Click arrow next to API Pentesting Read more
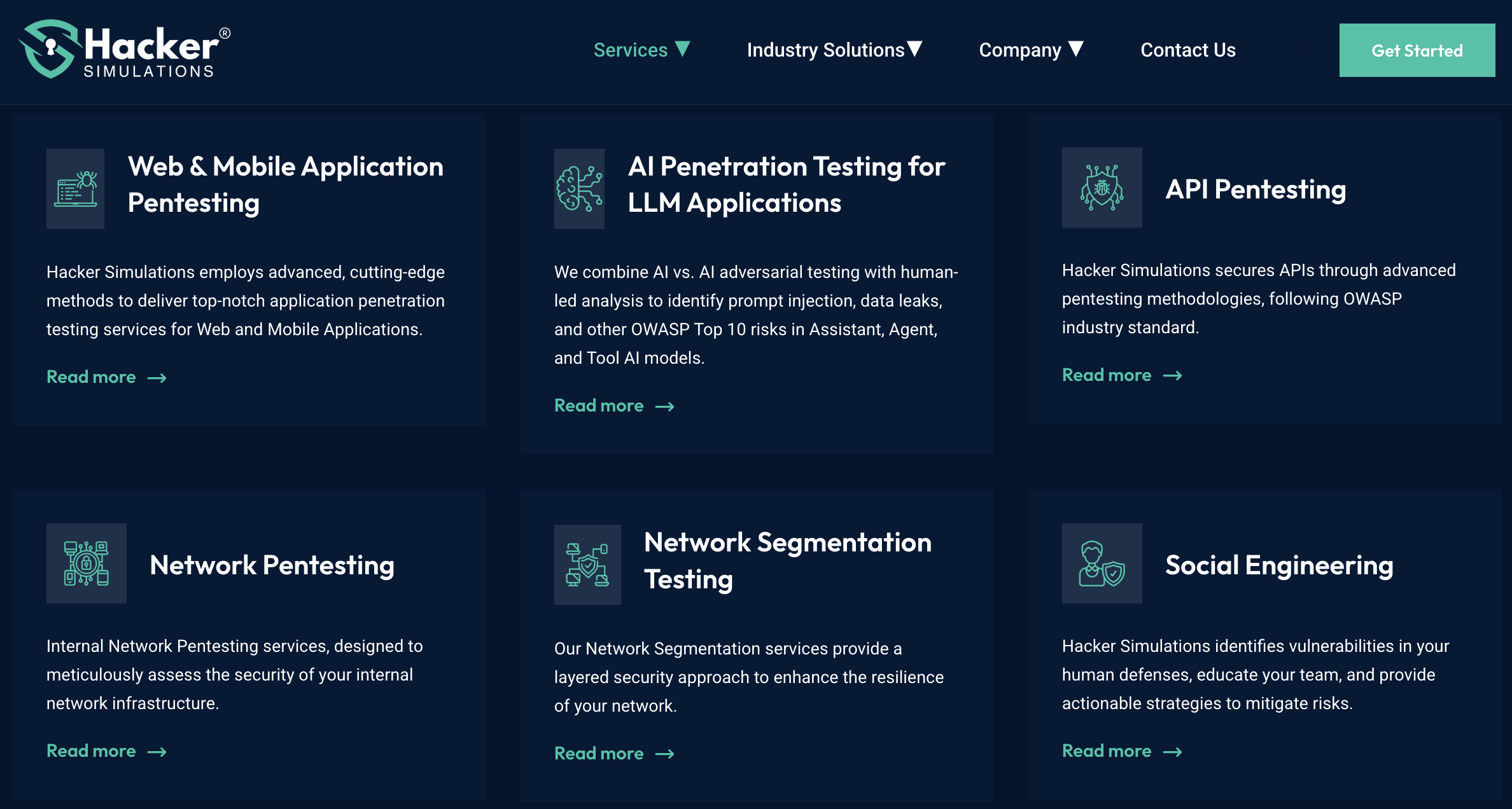The image size is (1512, 809). [1172, 376]
